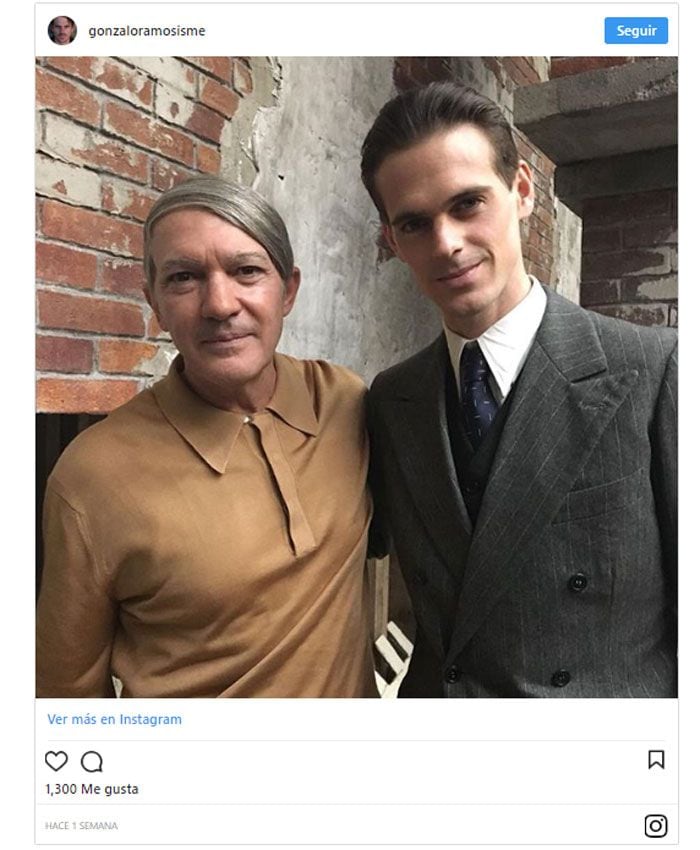This screenshot has width=700, height=850.
Task: Open the gonzaloramosisme username link
Action: pos(147,31)
